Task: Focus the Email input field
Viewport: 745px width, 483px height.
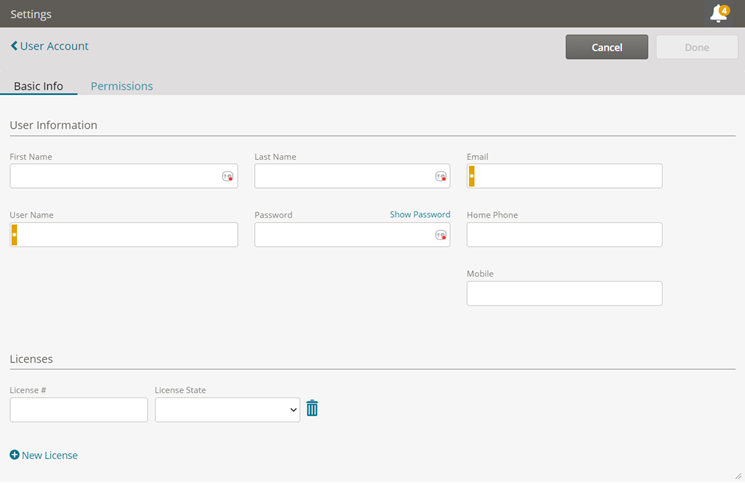Action: (564, 176)
